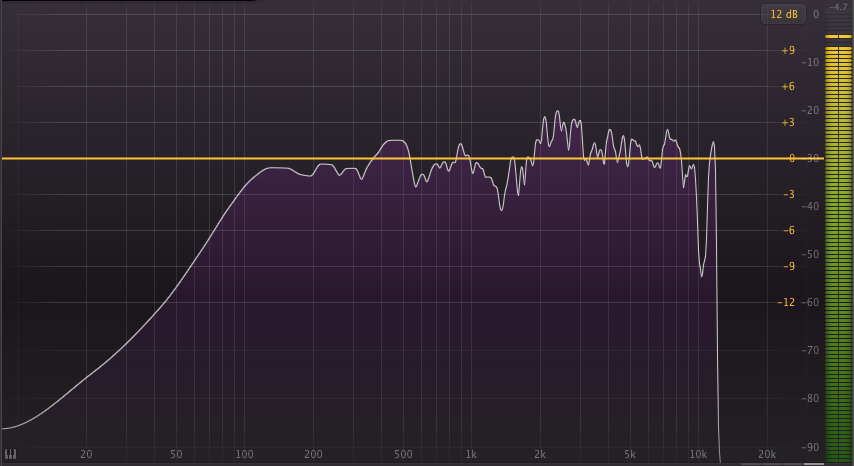Click the gray -70 analyzer scale label
Viewport: 854px width, 466px height.
[810, 350]
